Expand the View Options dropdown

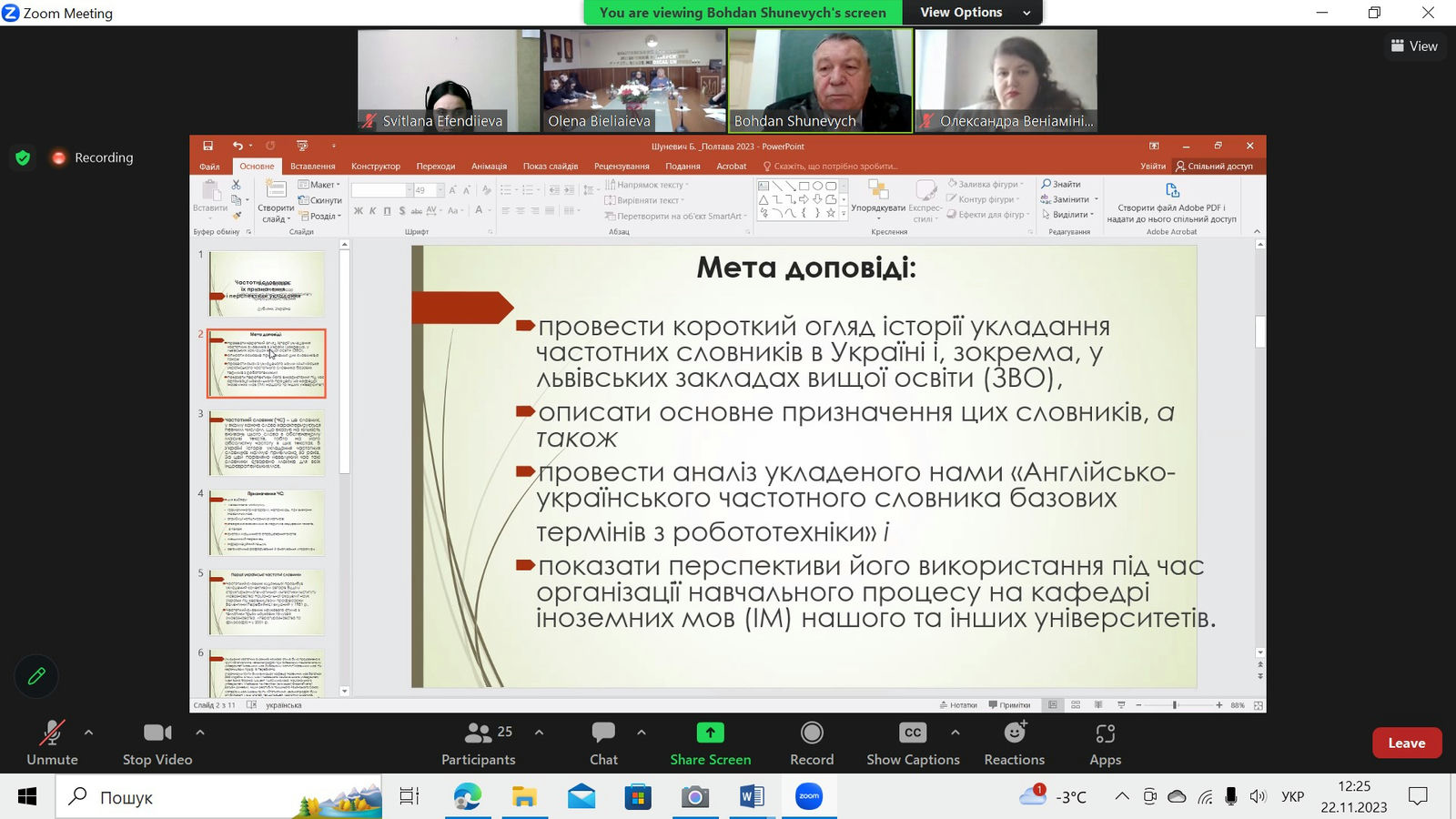(x=974, y=13)
